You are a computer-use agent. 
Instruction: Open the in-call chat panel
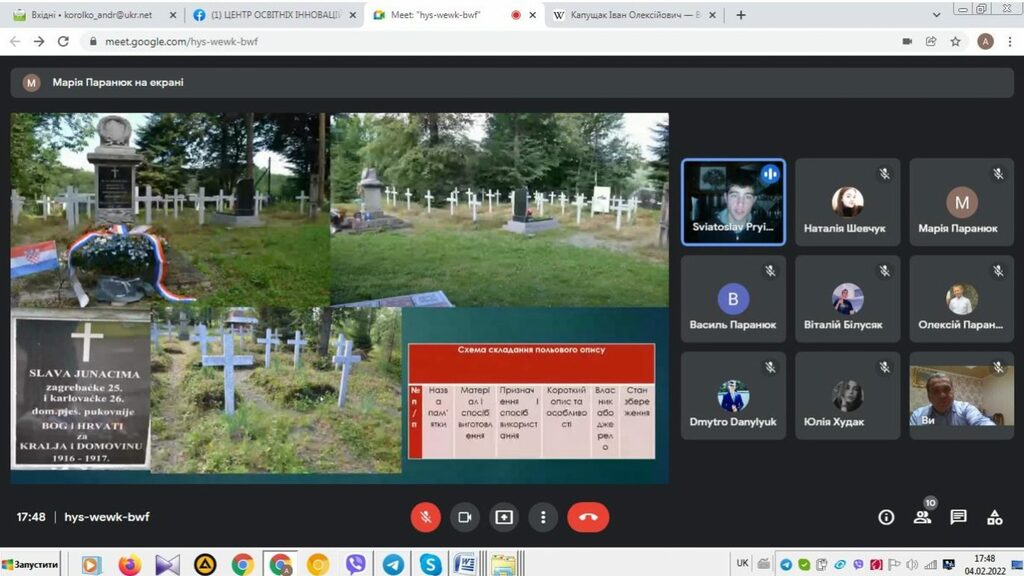coord(958,517)
